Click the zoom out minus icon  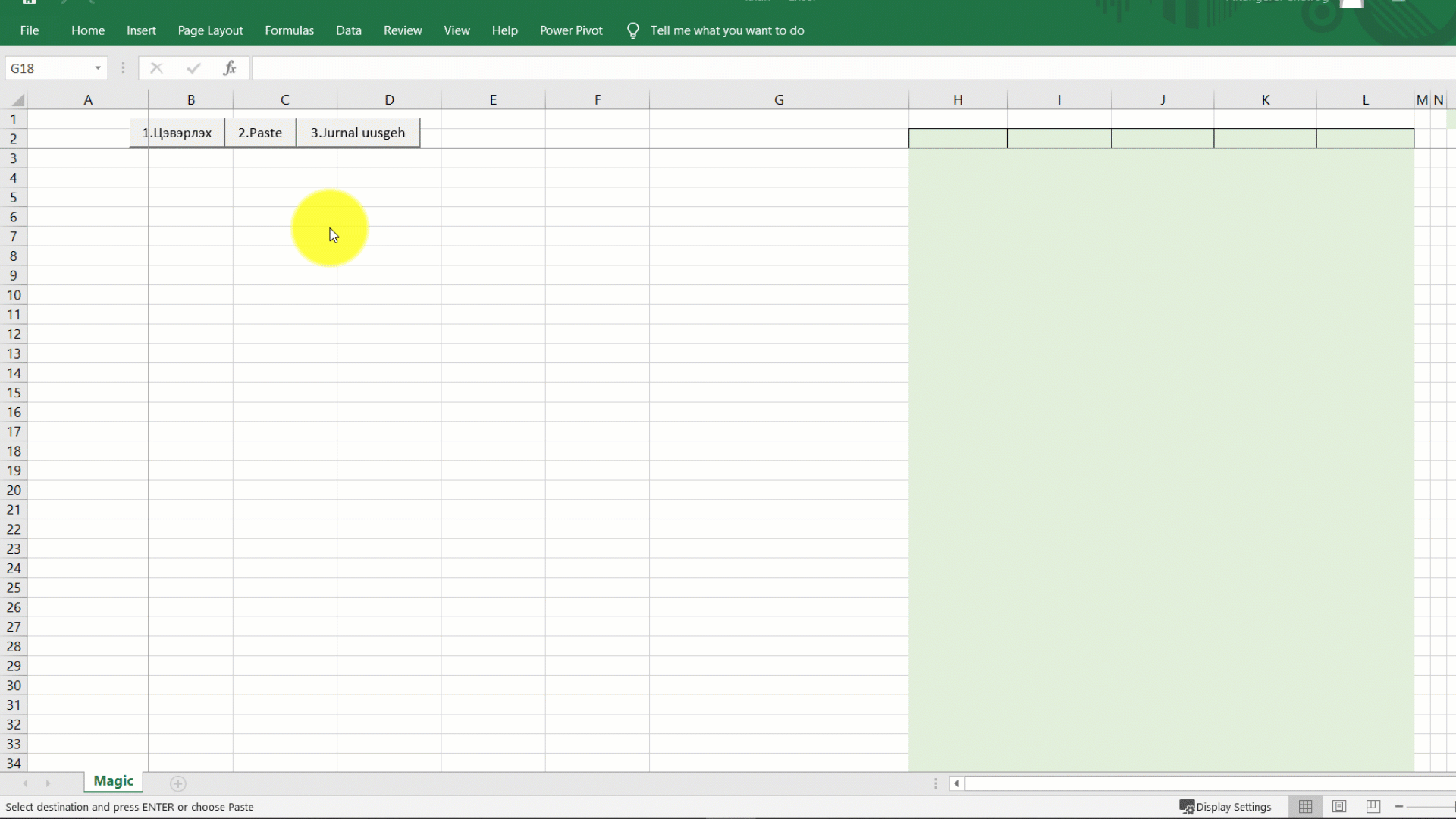pyautogui.click(x=1399, y=807)
